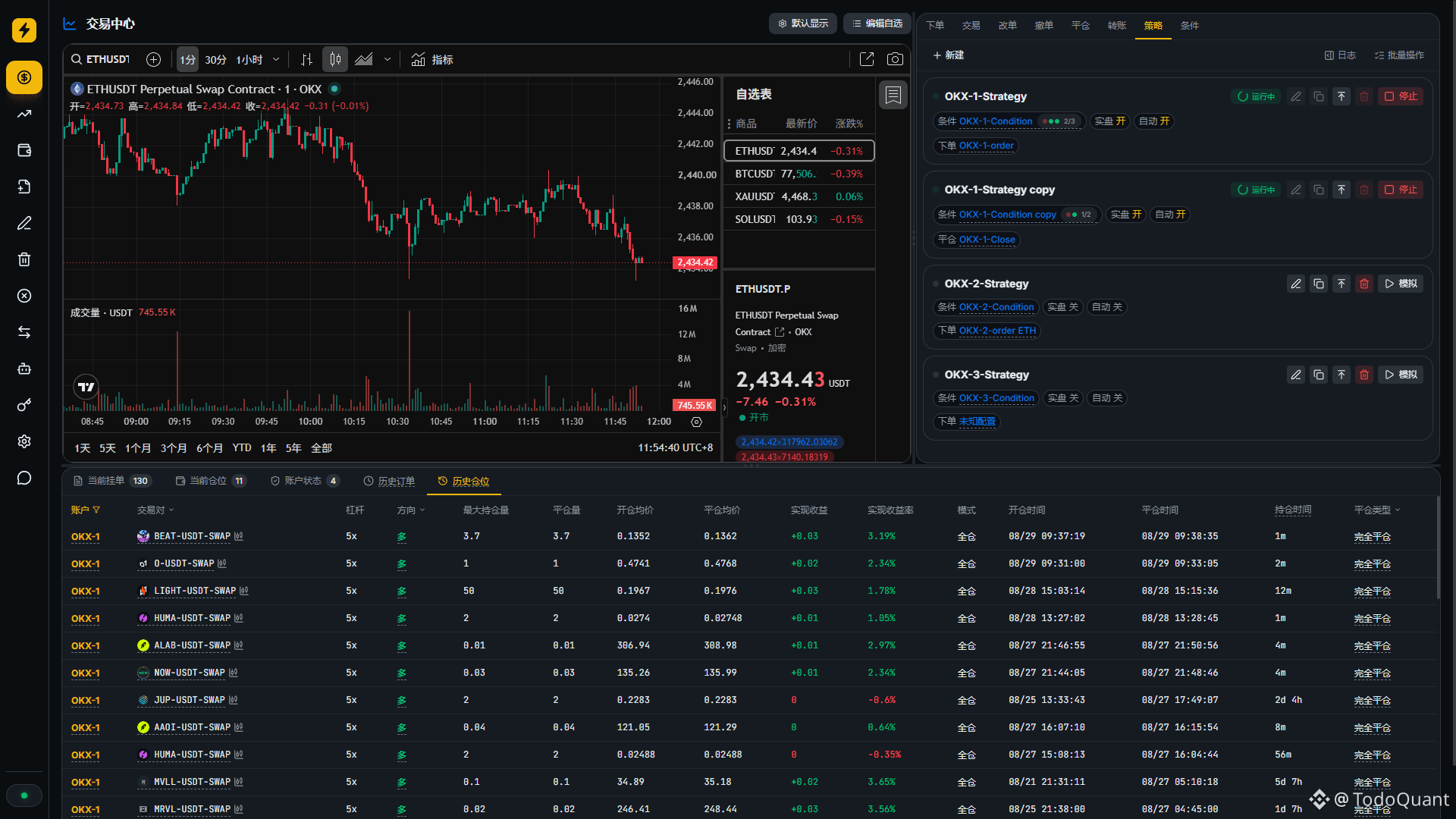The height and width of the screenshot is (819, 1456).
Task: Stop OKX-1-Strategy with 停止 button
Action: point(1401,96)
